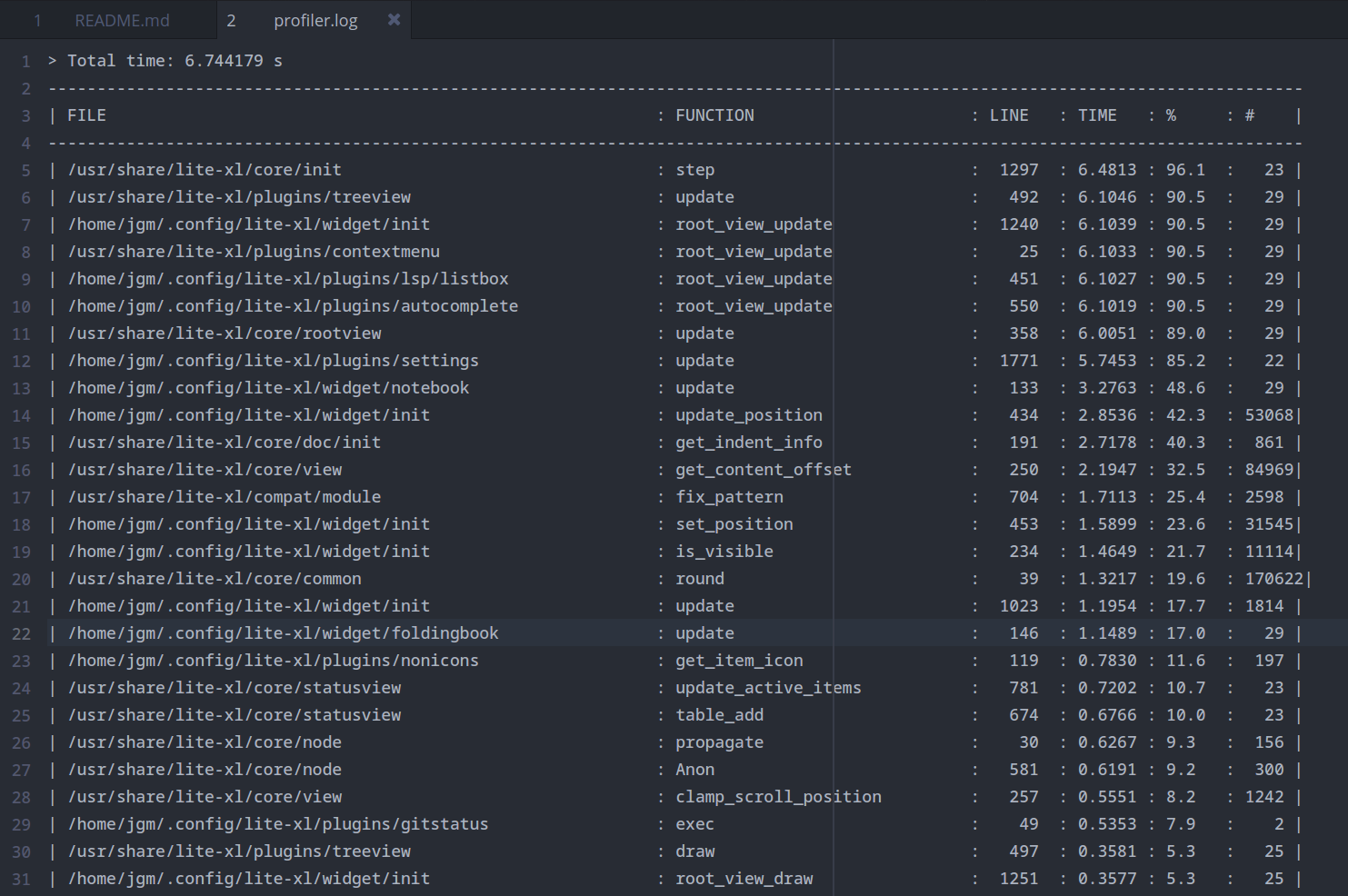Click the time value 6.4813
Viewport: 1348px width, 896px height.
pyautogui.click(x=1107, y=170)
